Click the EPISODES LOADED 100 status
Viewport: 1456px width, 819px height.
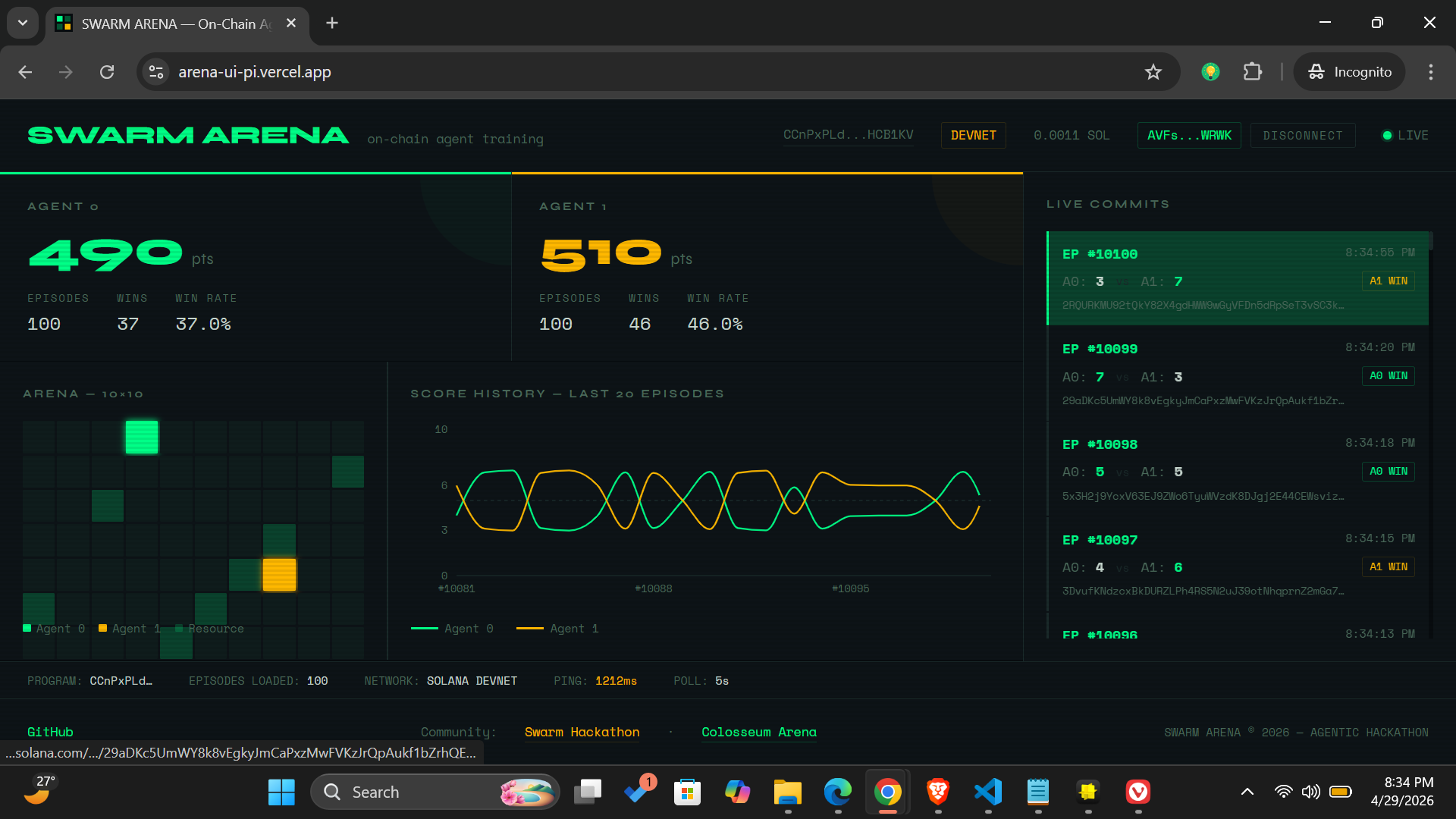tap(258, 681)
